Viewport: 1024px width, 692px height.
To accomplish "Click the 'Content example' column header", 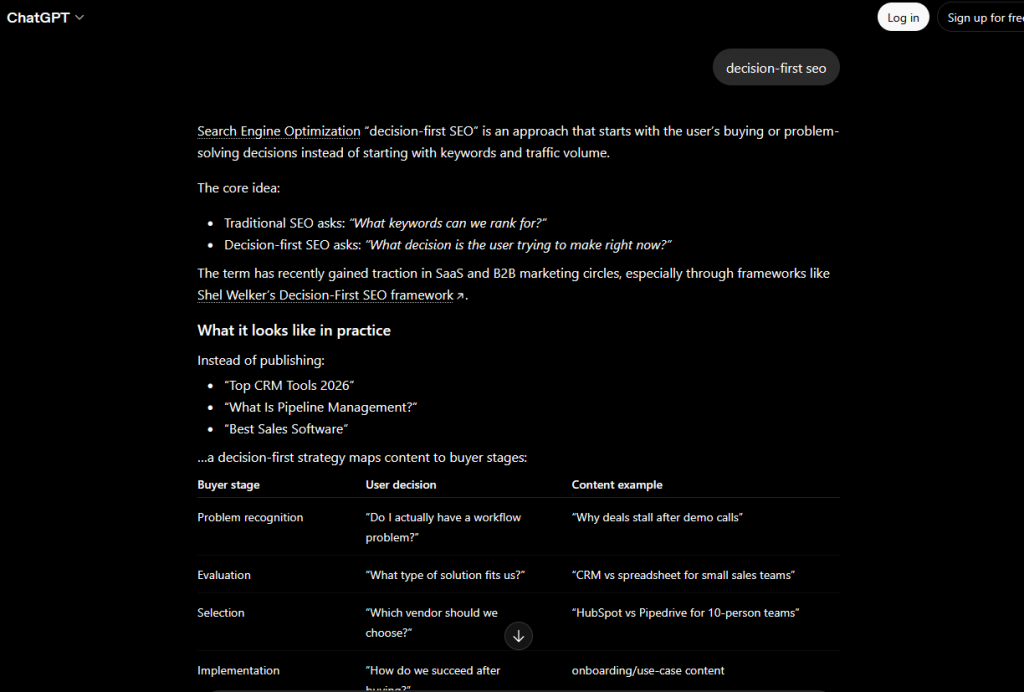I will coord(617,485).
